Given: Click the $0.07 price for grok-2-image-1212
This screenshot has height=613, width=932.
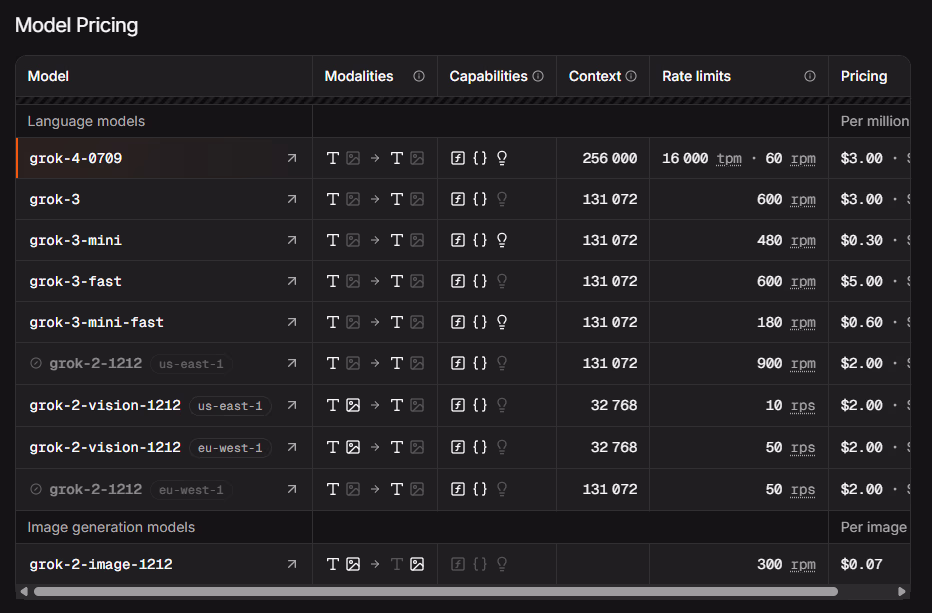Looking at the screenshot, I should click(862, 564).
